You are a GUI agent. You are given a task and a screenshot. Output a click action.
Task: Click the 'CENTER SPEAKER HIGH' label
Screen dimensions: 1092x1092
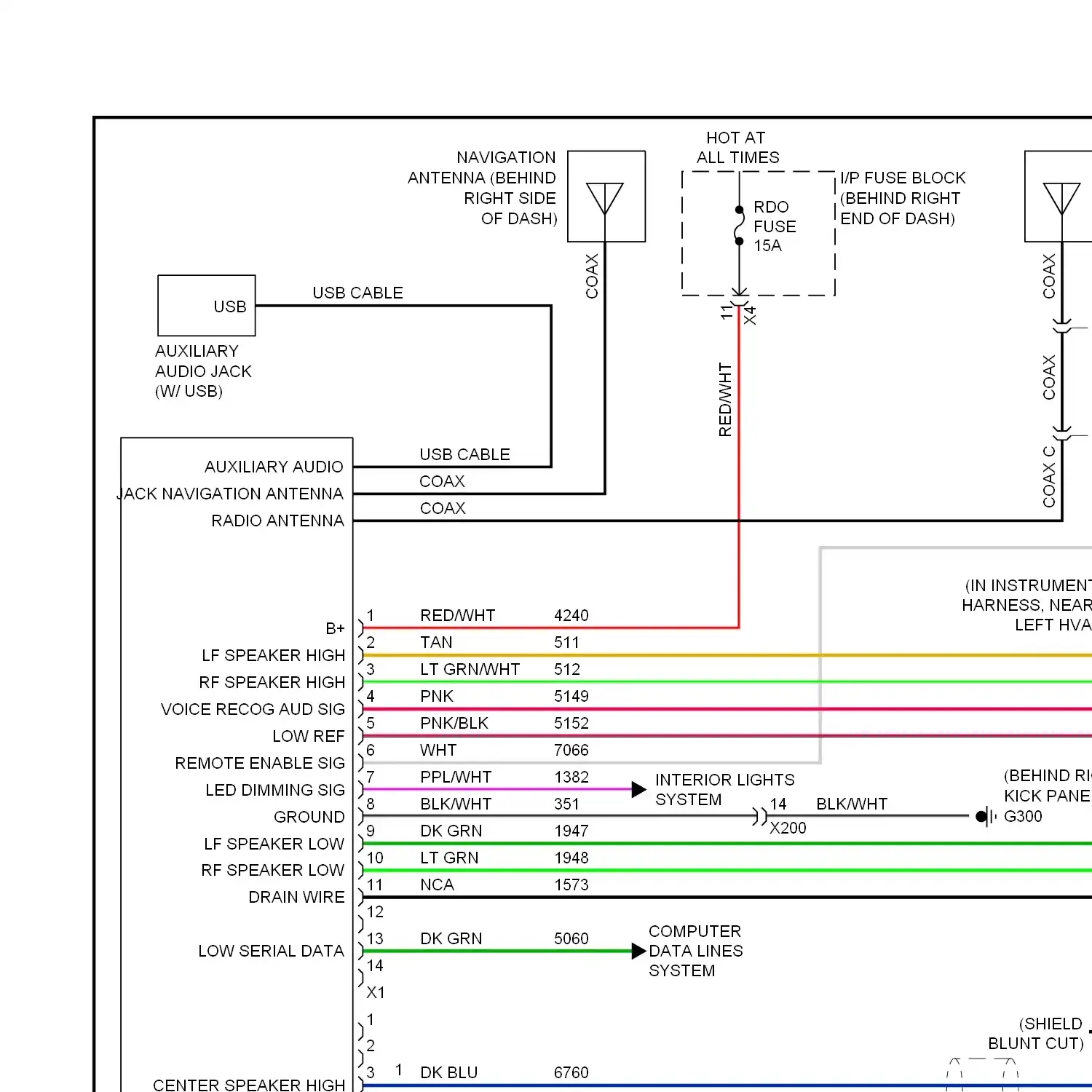coord(249,1084)
